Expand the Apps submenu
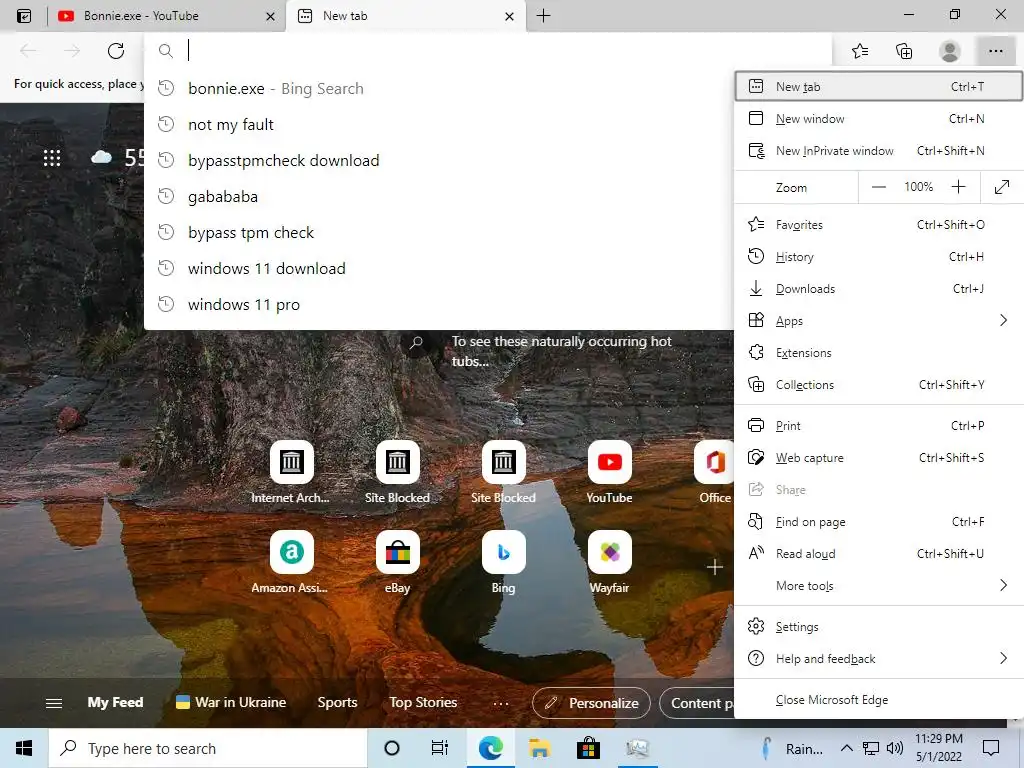The width and height of the screenshot is (1024, 768). (x=878, y=321)
